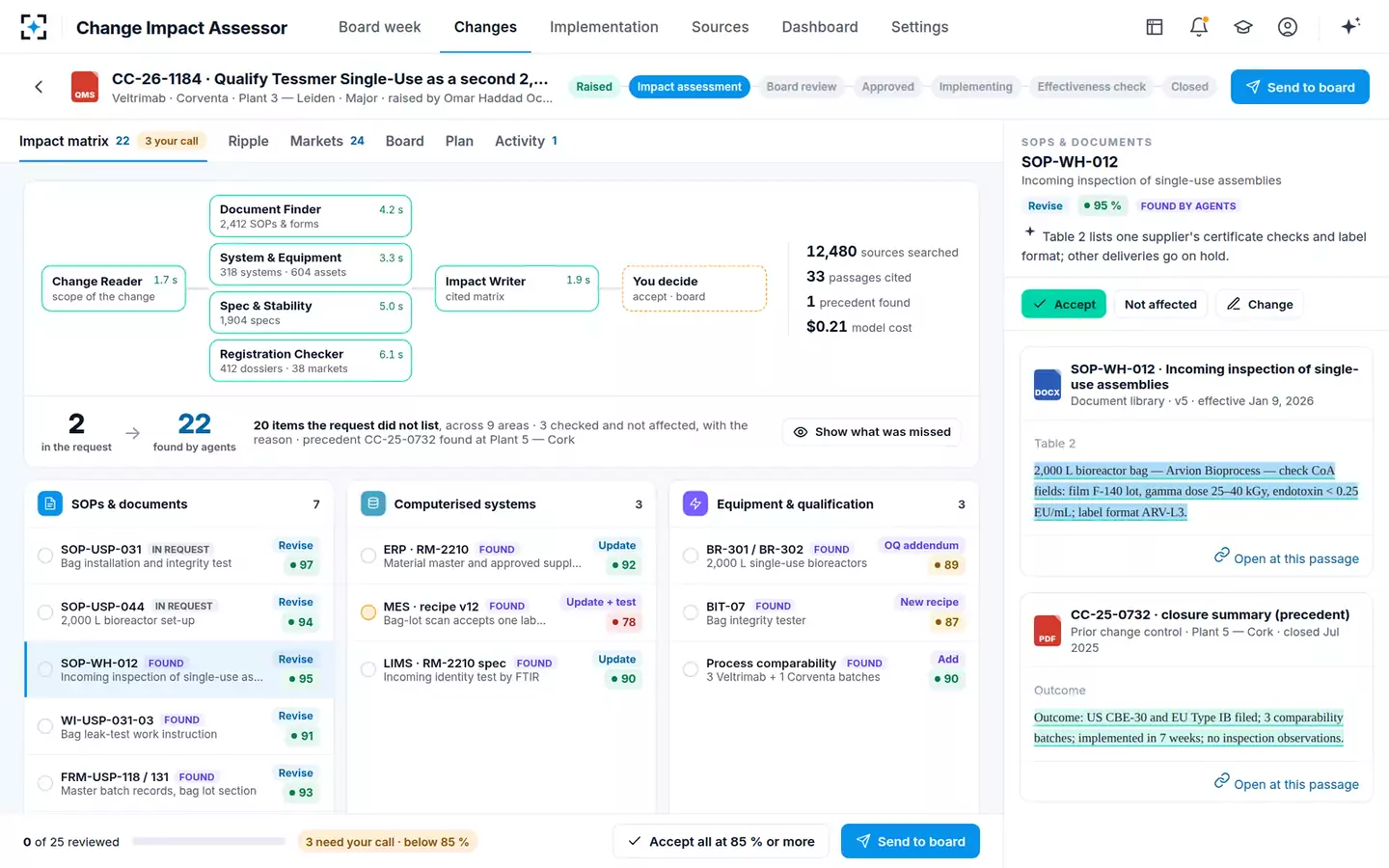
Task: Click the "3 need your call · below 85 %" badge
Action: (387, 842)
